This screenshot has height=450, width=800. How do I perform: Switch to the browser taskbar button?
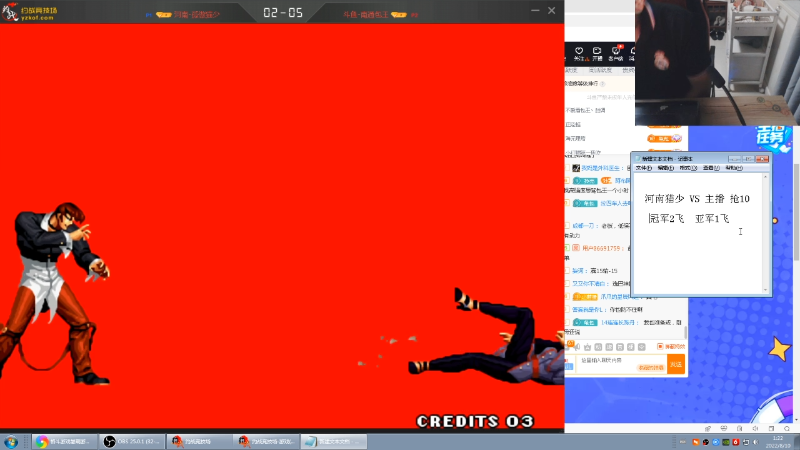(65, 441)
